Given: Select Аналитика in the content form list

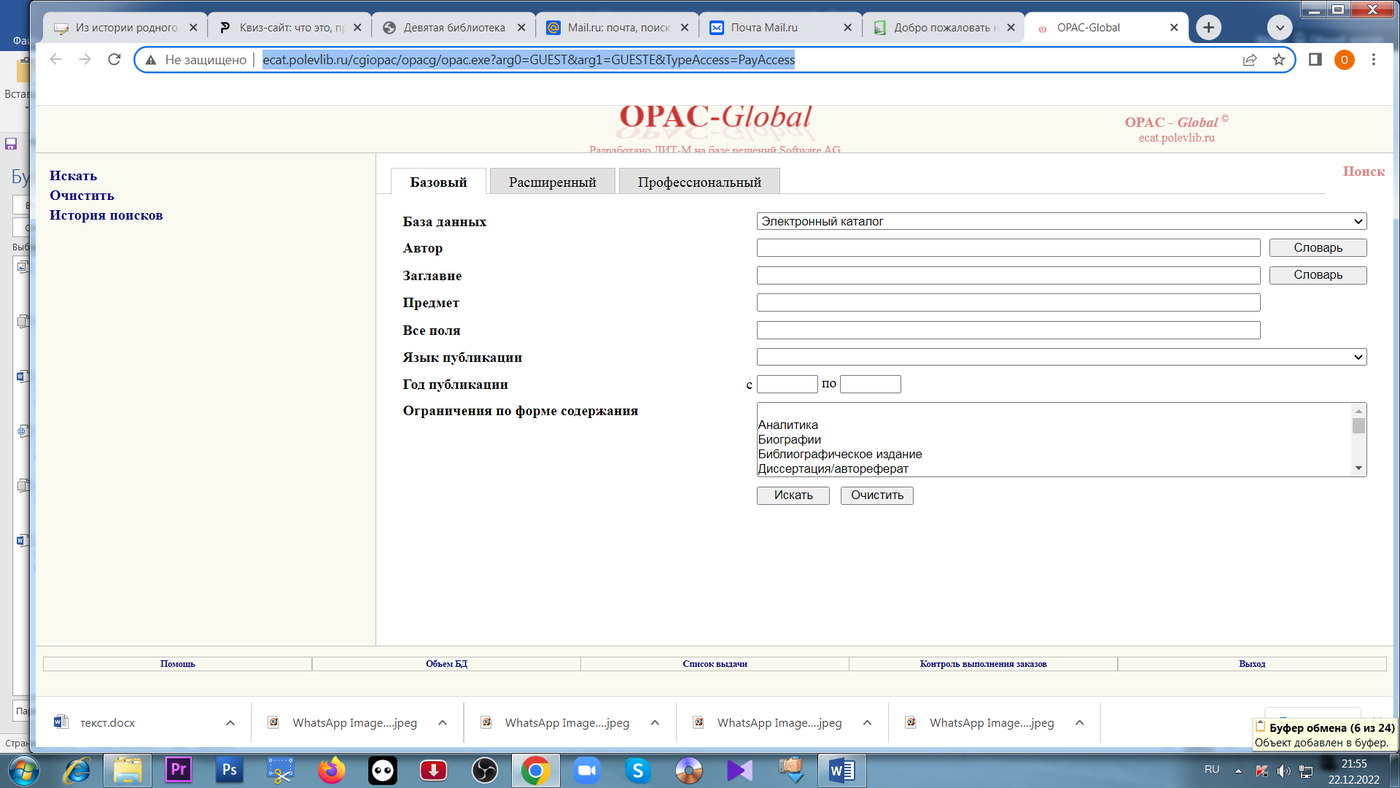Looking at the screenshot, I should pos(788,425).
